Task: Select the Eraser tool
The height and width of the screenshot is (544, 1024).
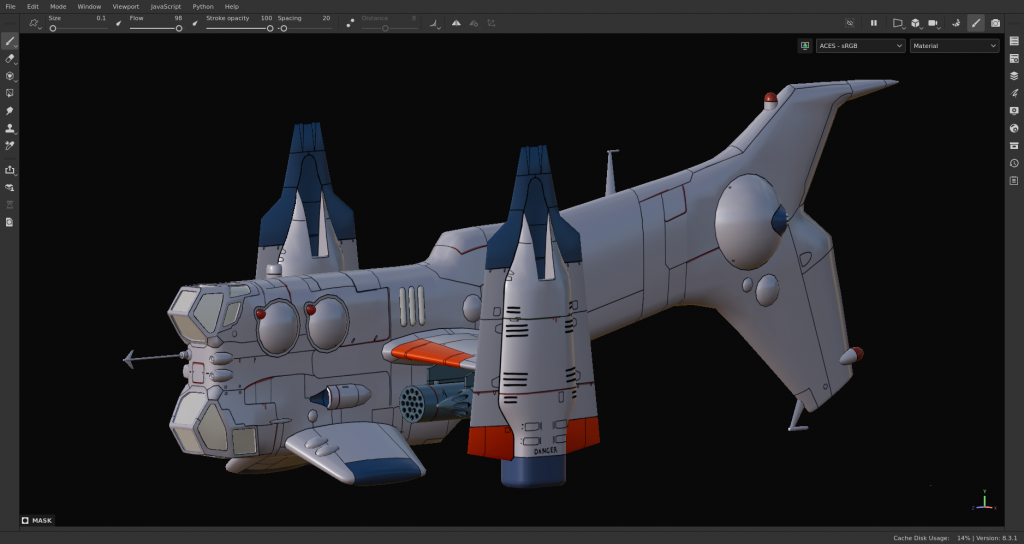Action: (10, 59)
